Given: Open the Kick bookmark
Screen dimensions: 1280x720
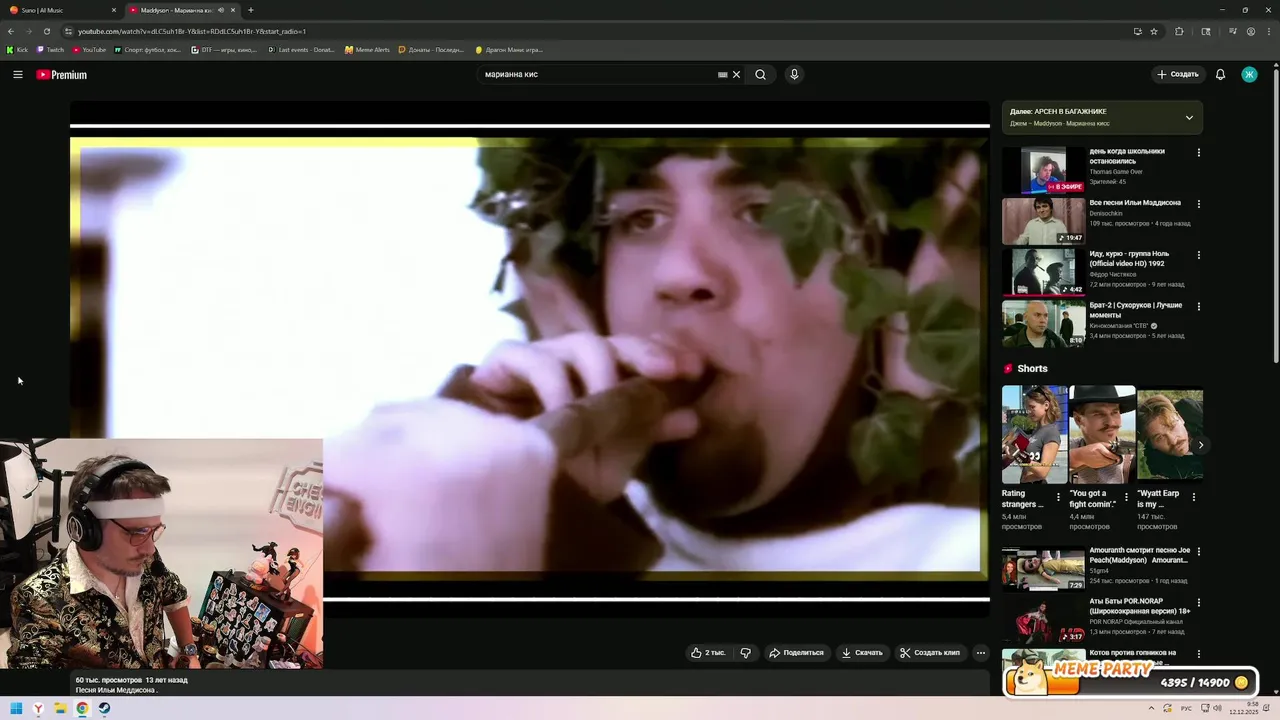Looking at the screenshot, I should tap(17, 49).
